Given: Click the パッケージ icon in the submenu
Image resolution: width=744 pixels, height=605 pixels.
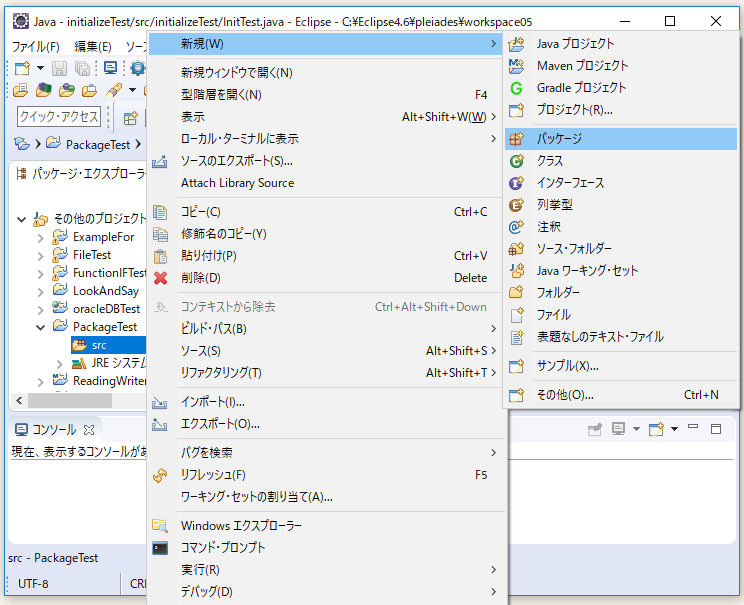Looking at the screenshot, I should point(516,139).
